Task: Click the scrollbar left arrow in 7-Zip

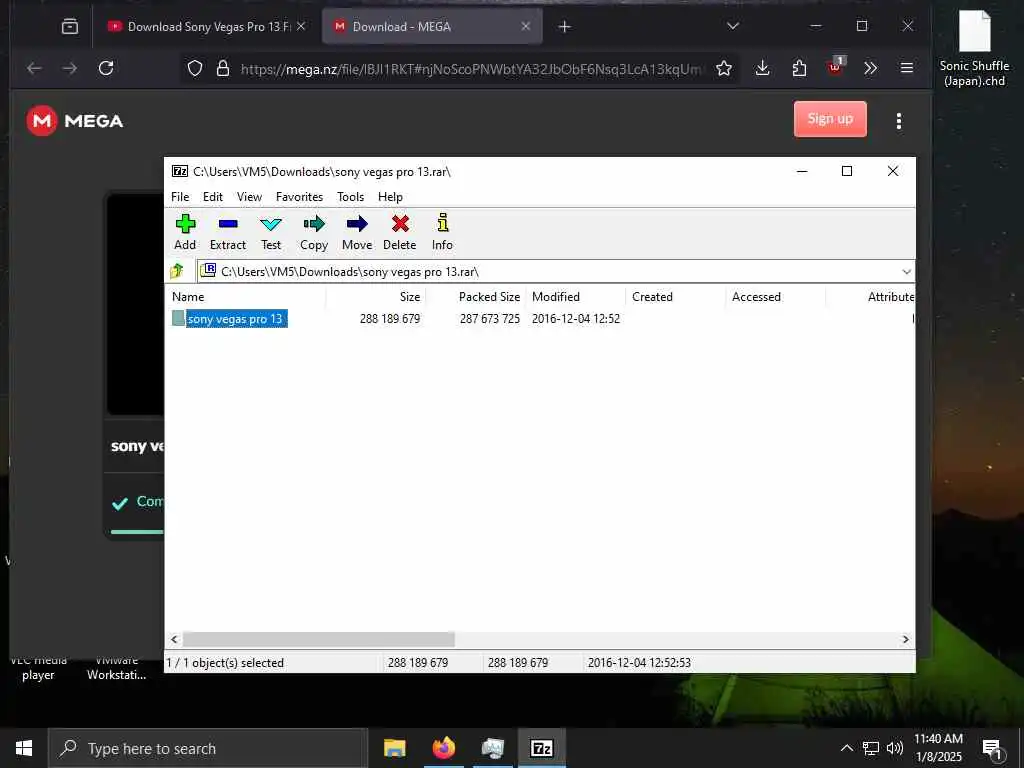Action: [x=174, y=639]
